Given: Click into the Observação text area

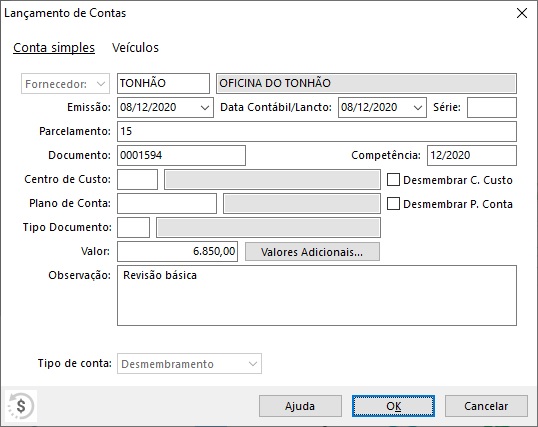Looking at the screenshot, I should coord(317,296).
